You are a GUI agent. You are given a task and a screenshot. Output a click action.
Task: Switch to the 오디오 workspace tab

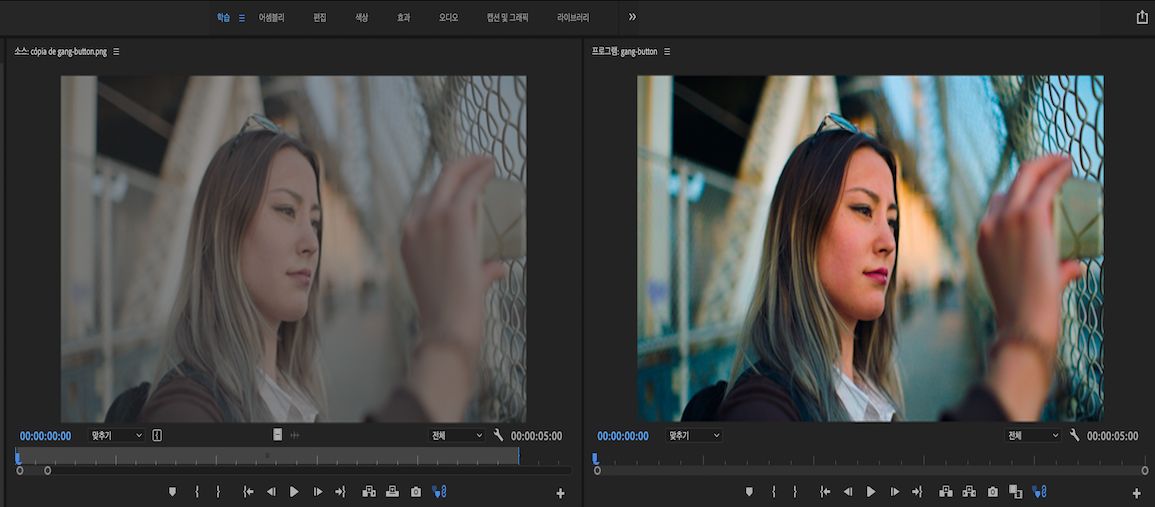point(448,18)
